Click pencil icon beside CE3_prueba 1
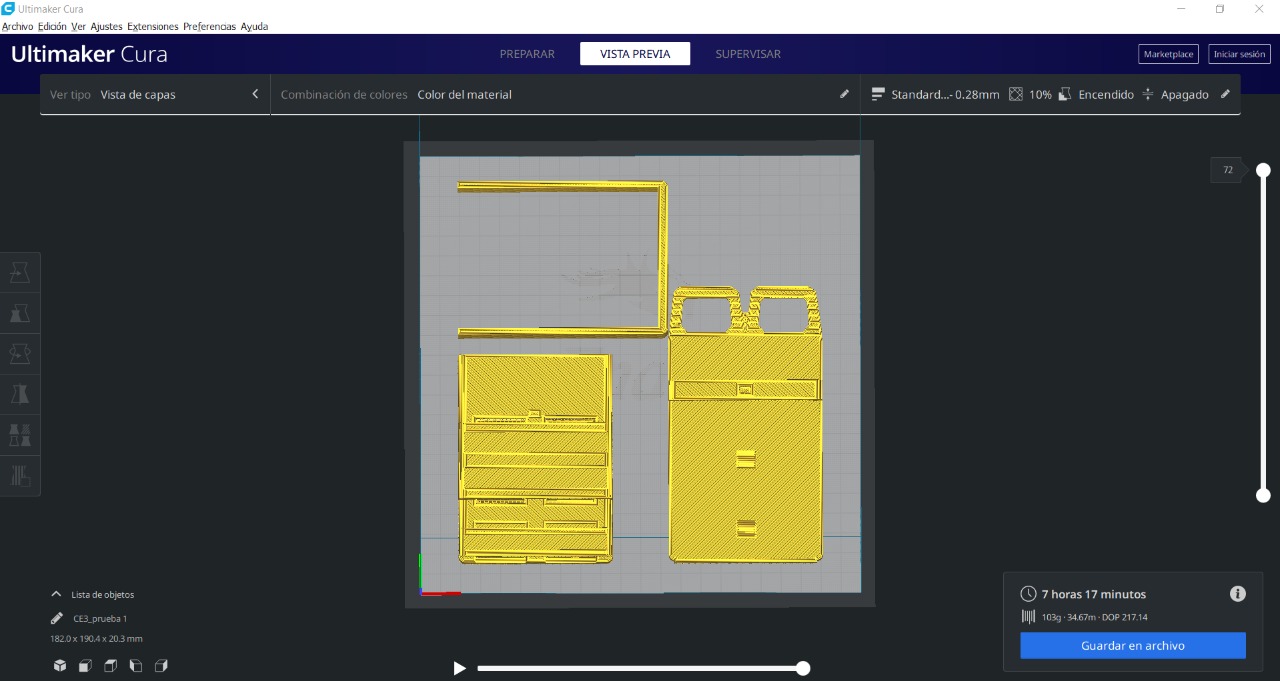Viewport: 1280px width, 681px height. [57, 618]
